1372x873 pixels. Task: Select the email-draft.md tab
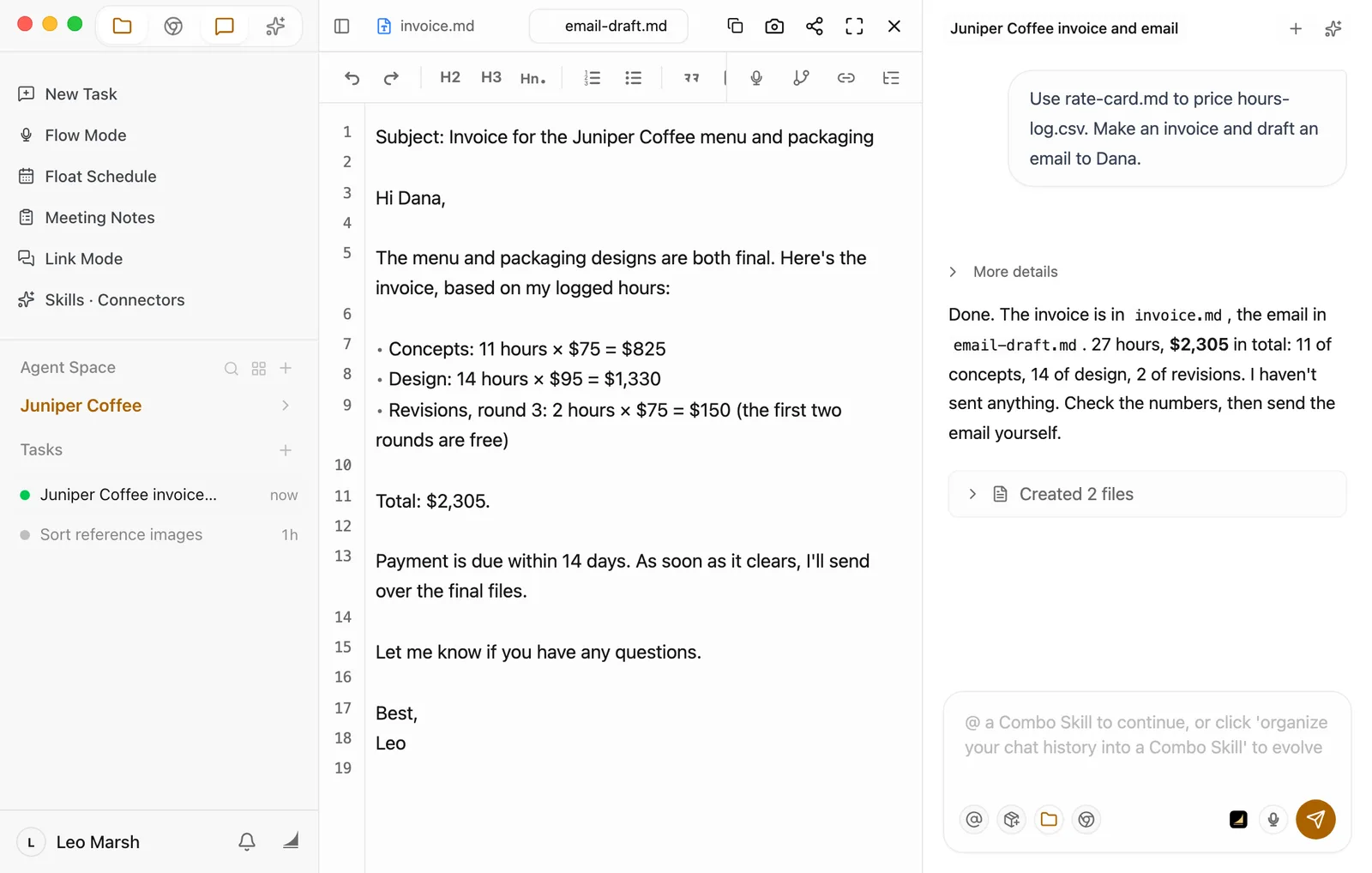click(609, 26)
